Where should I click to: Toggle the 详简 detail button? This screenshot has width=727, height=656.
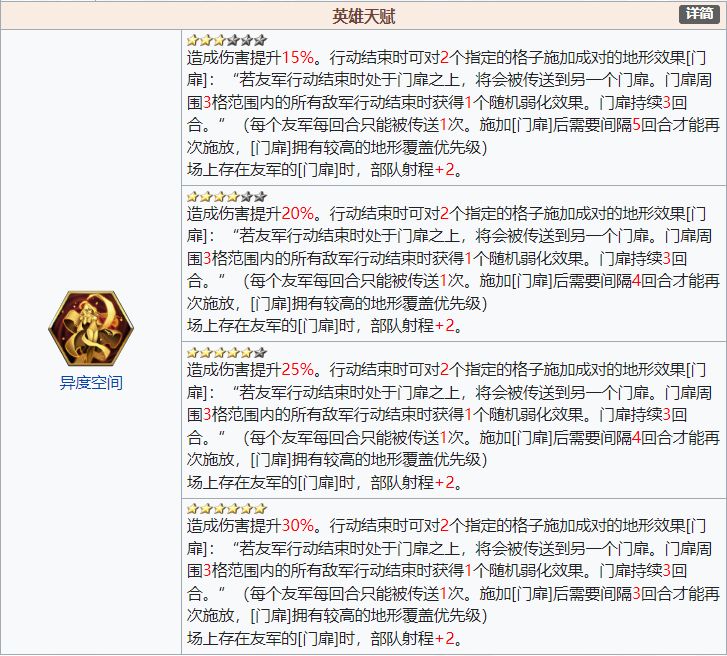pos(699,14)
